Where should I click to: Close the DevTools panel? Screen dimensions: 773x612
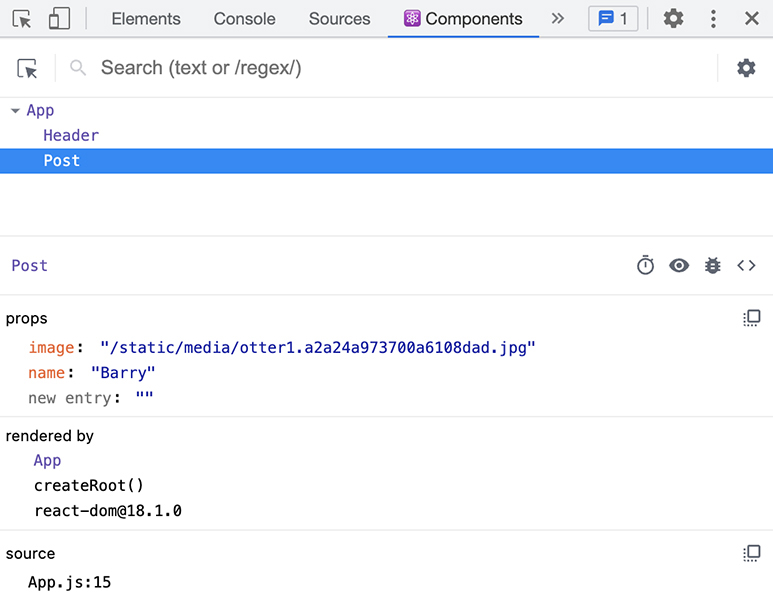[751, 19]
